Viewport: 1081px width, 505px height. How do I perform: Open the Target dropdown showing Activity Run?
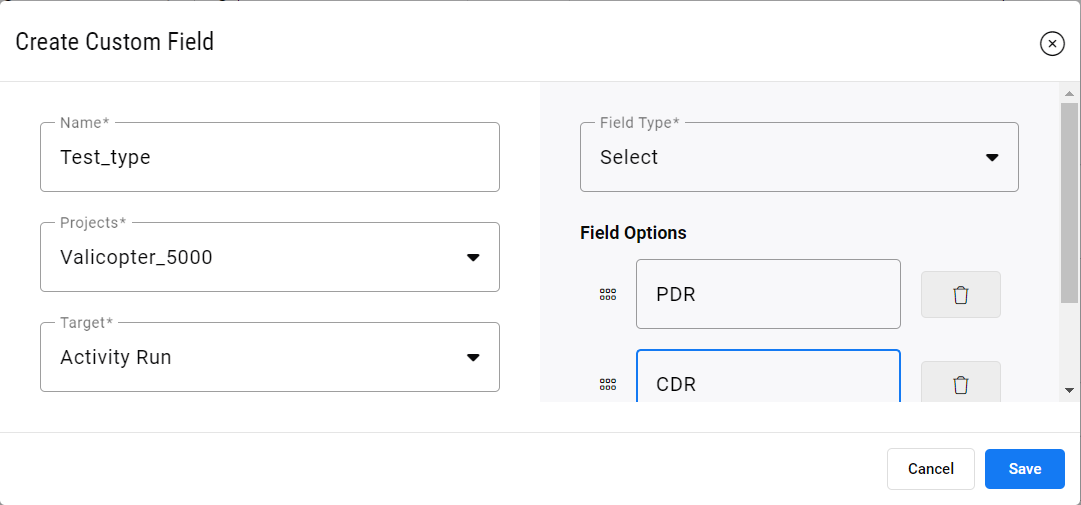(270, 357)
